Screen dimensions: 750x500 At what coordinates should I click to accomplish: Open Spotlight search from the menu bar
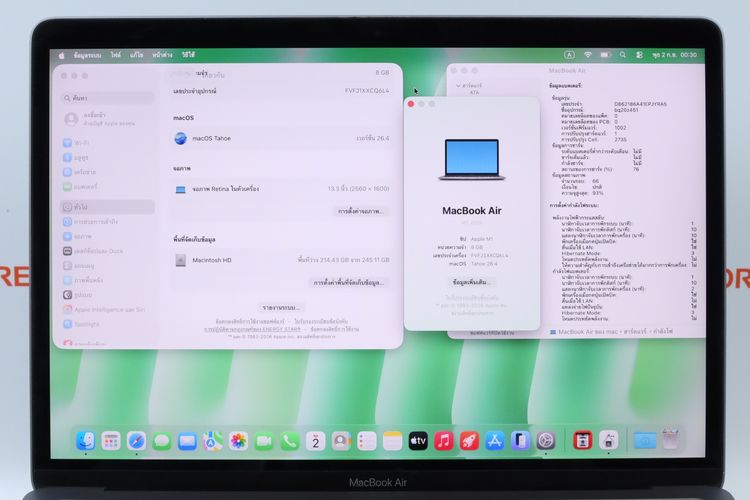pos(623,55)
